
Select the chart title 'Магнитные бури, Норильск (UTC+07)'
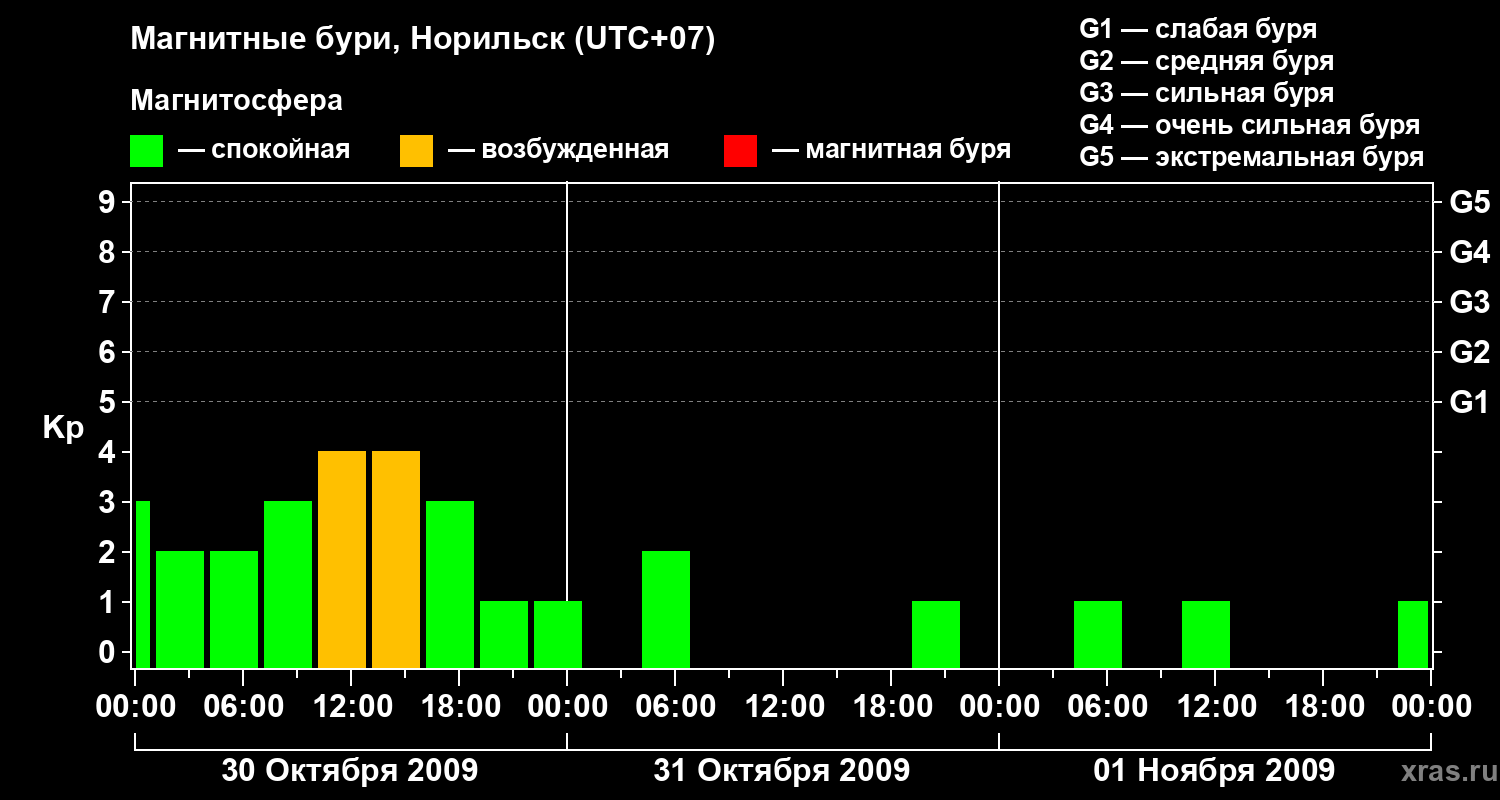point(423,40)
